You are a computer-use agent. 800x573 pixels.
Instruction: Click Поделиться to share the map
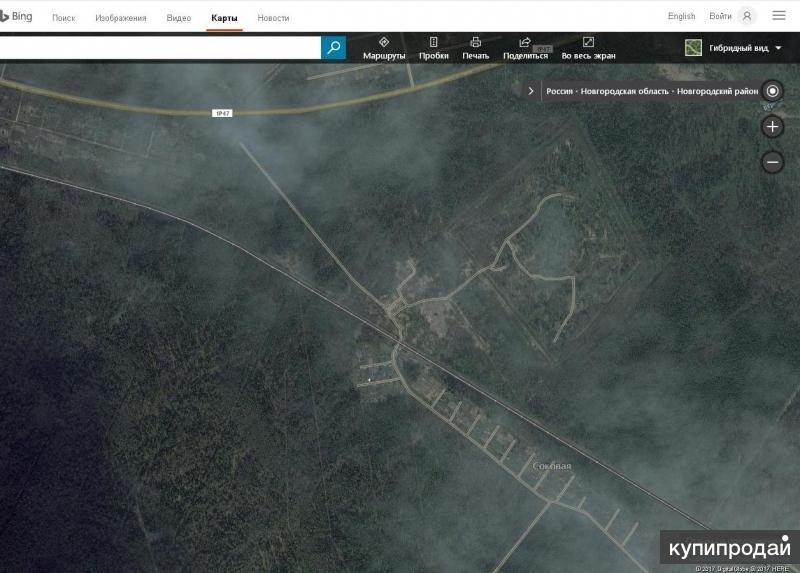click(526, 48)
